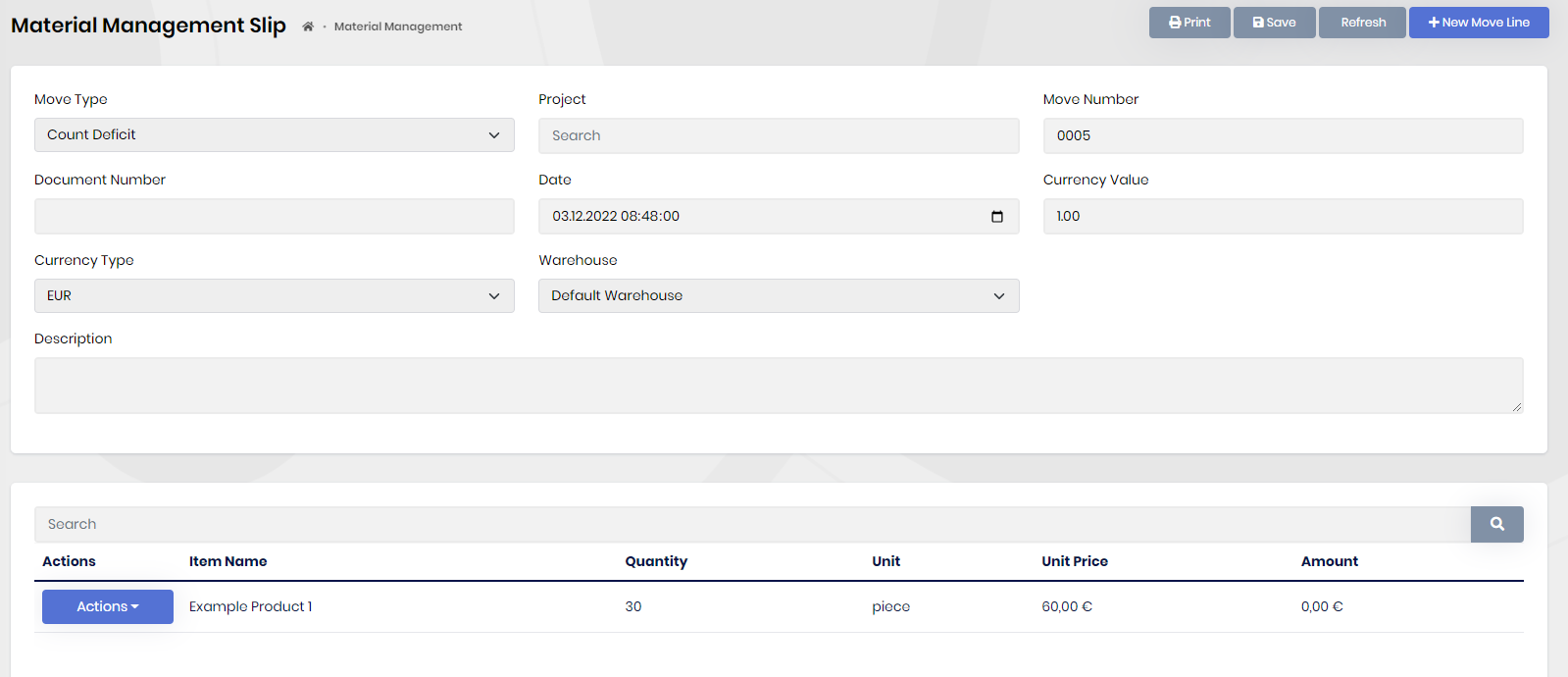Click the Save button
The image size is (1568, 677).
pos(1274,23)
